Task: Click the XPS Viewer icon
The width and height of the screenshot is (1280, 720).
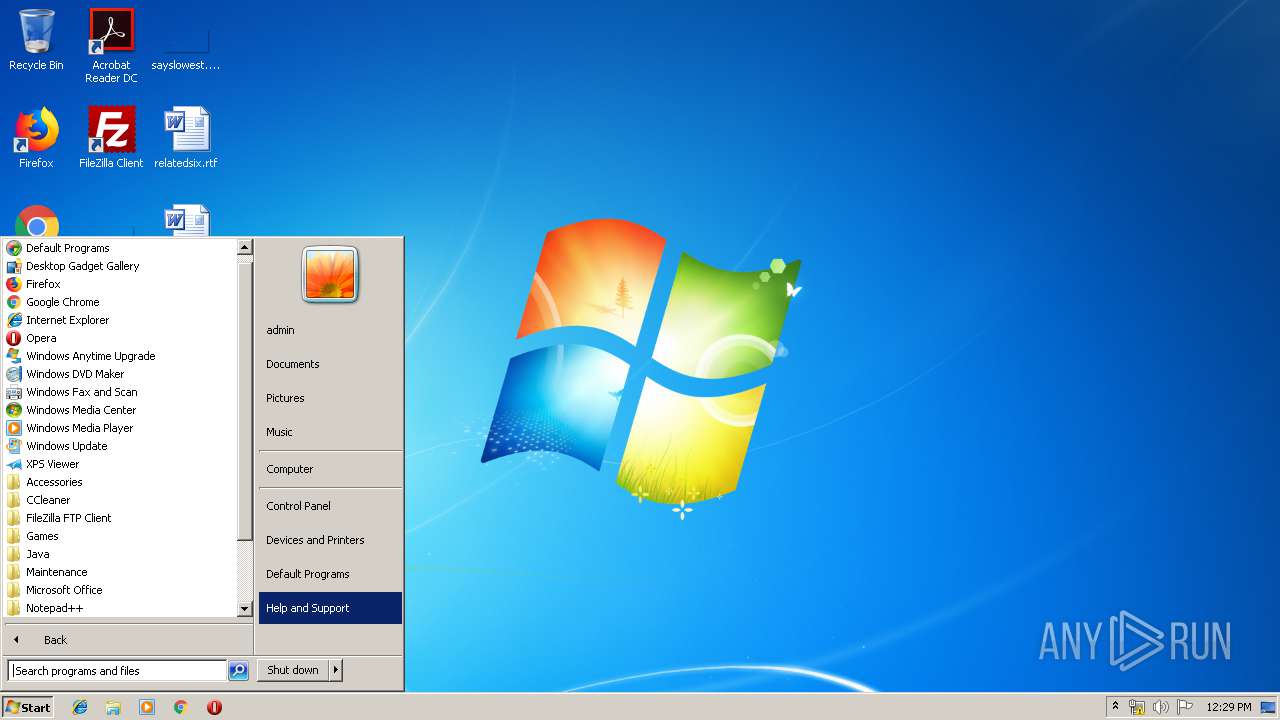Action: click(x=14, y=464)
